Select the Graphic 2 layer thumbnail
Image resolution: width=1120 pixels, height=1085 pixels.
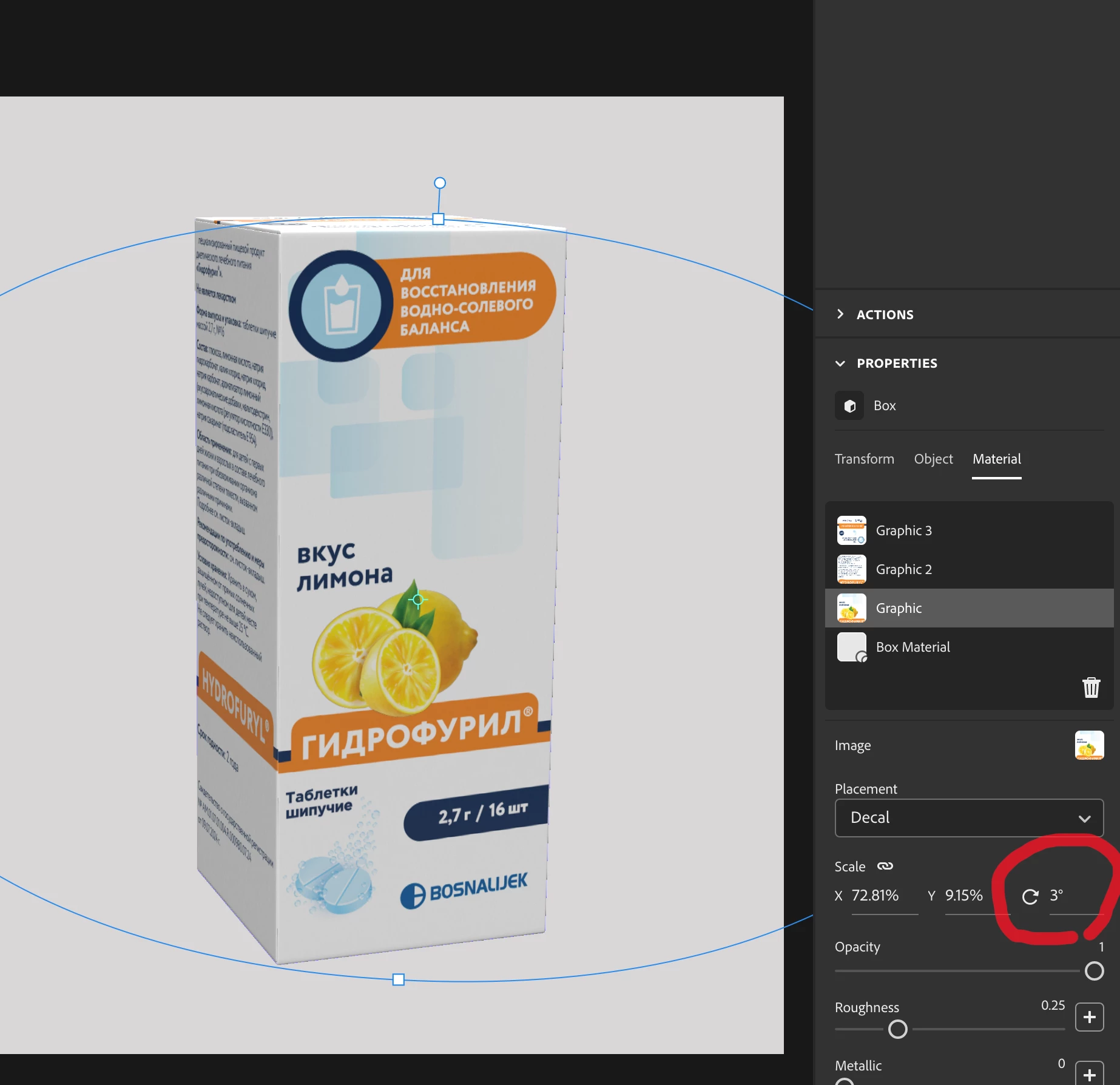click(x=851, y=569)
